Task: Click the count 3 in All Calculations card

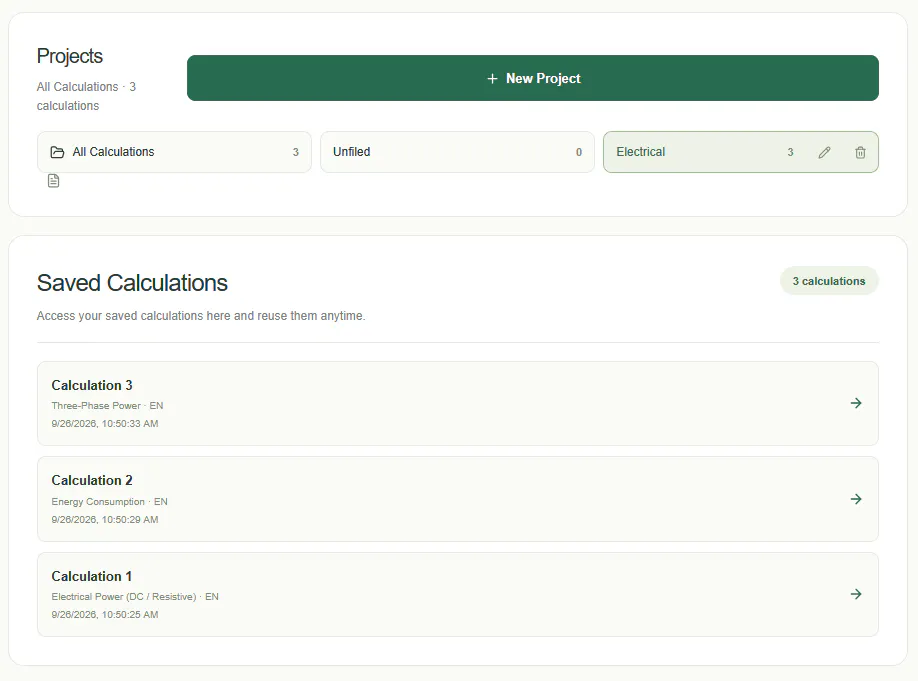Action: pos(296,152)
